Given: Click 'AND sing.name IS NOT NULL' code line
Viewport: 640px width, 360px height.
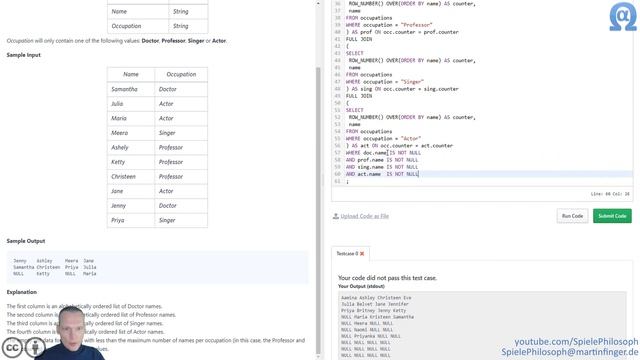Looking at the screenshot, I should [x=382, y=167].
